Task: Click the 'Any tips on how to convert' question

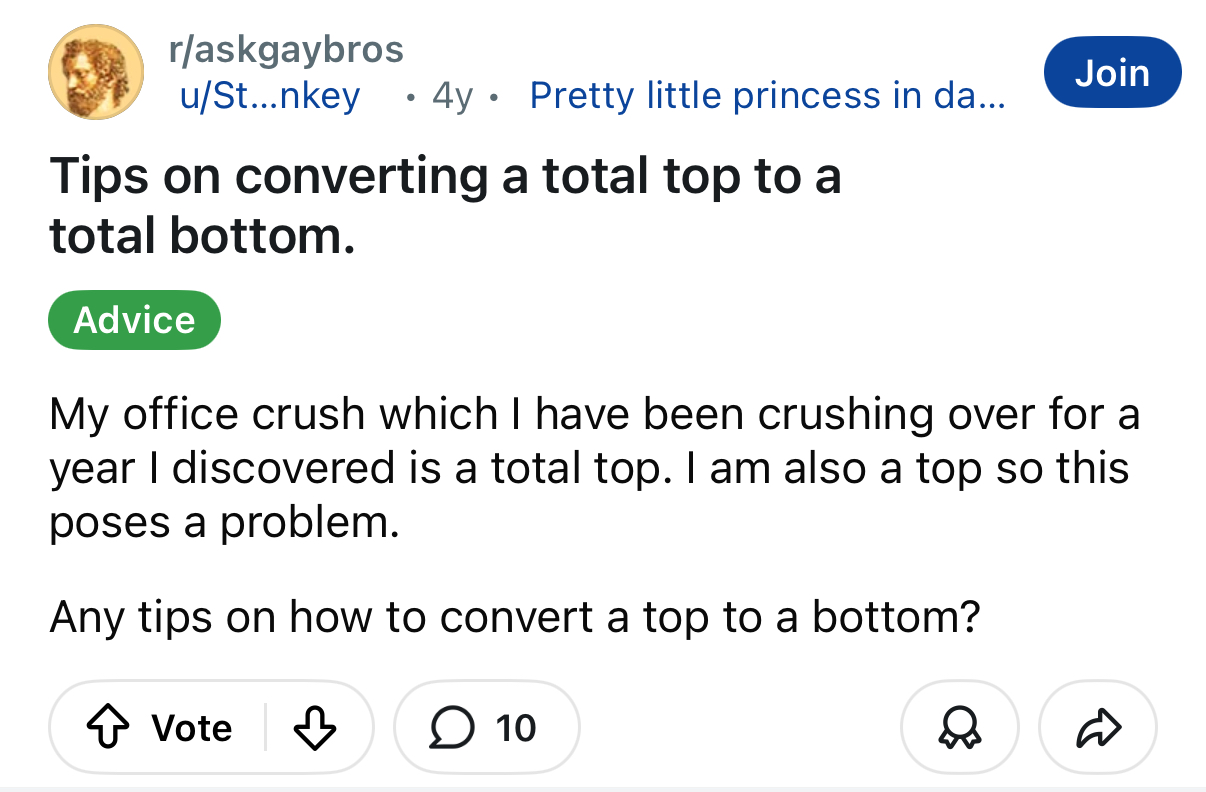Action: pos(514,617)
